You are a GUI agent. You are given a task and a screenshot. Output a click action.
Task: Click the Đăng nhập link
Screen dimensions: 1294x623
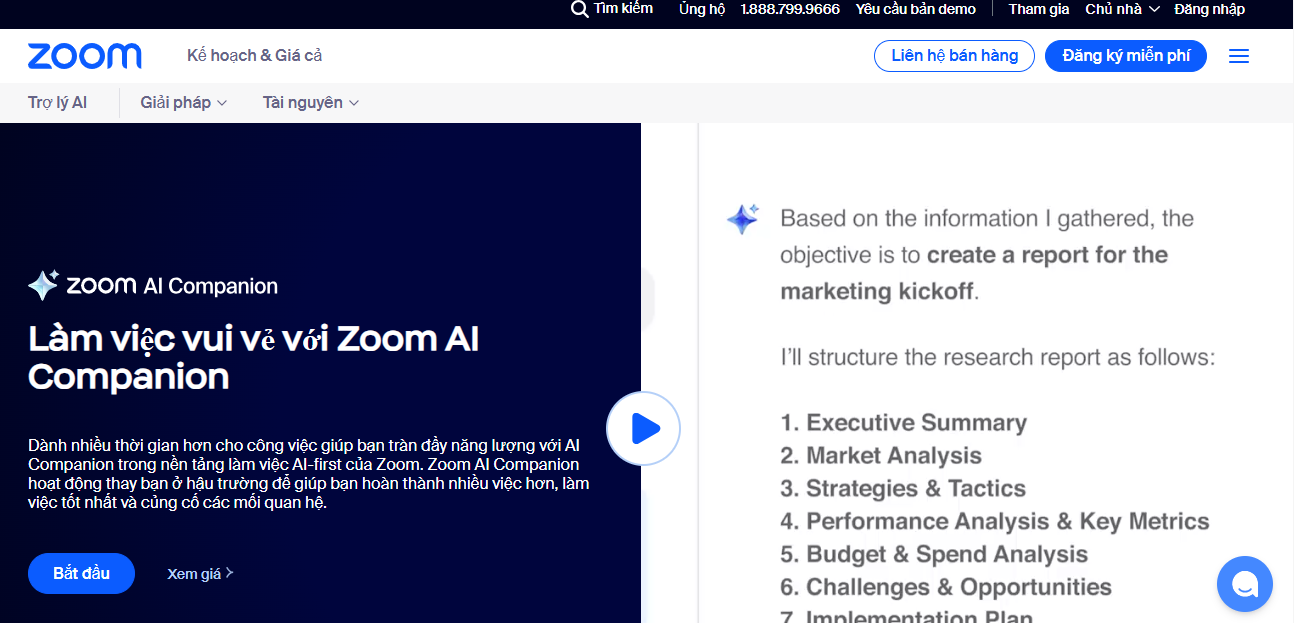(1209, 9)
